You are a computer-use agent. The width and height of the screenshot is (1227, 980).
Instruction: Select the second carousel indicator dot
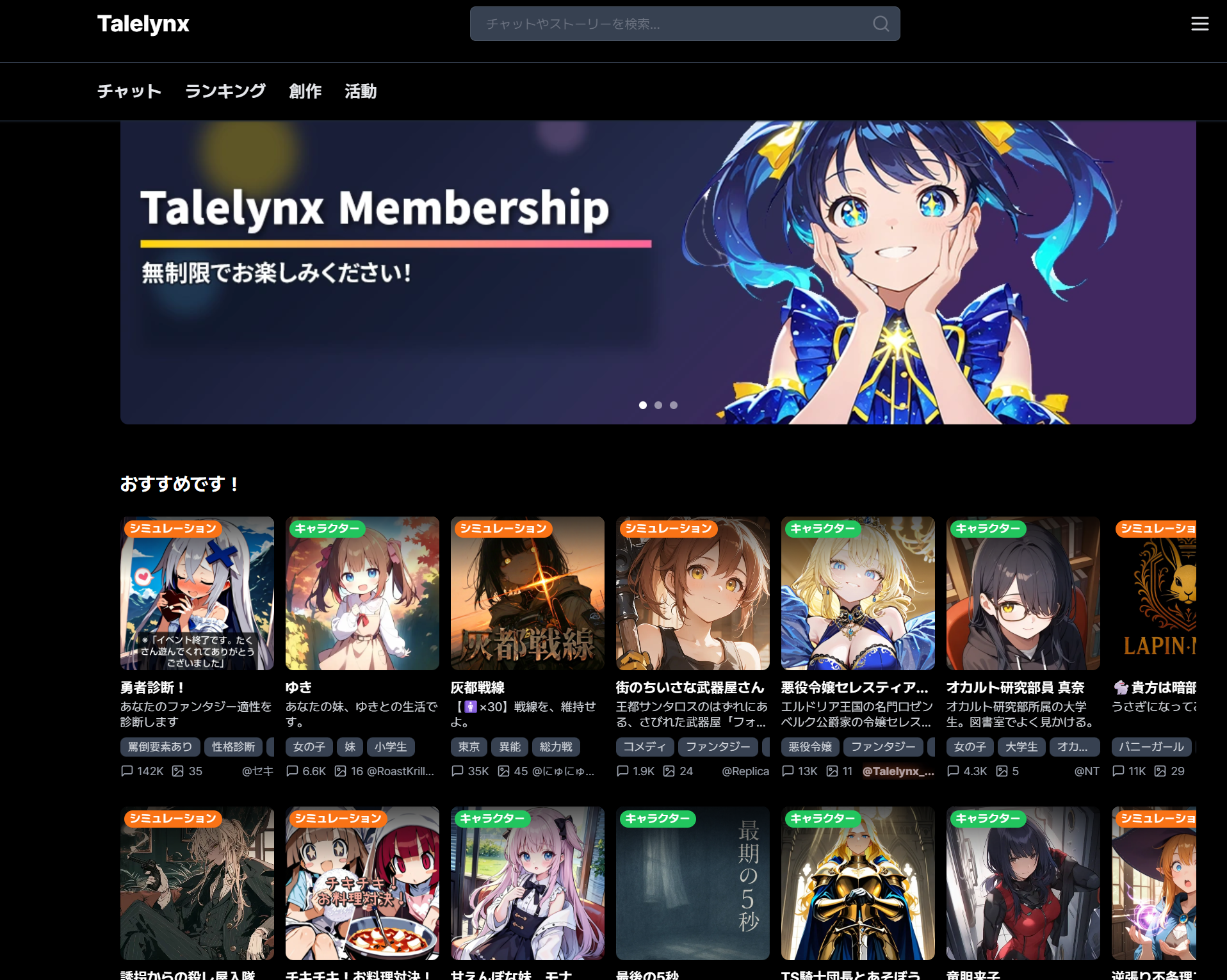658,405
